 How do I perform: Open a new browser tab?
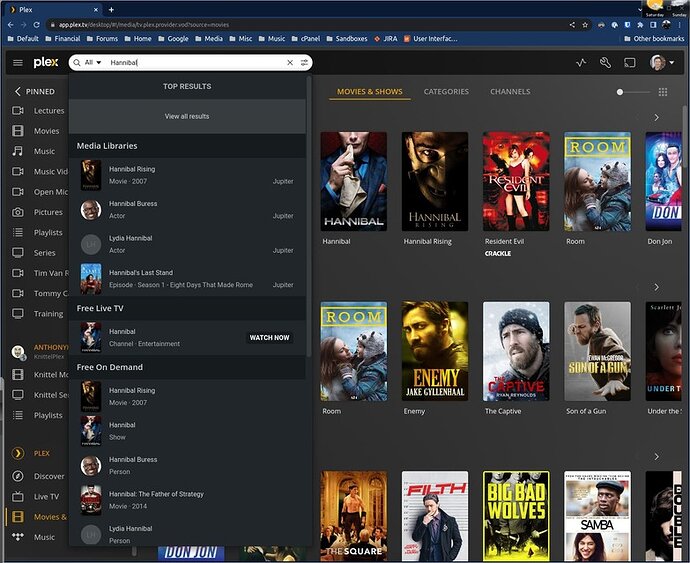(111, 9)
